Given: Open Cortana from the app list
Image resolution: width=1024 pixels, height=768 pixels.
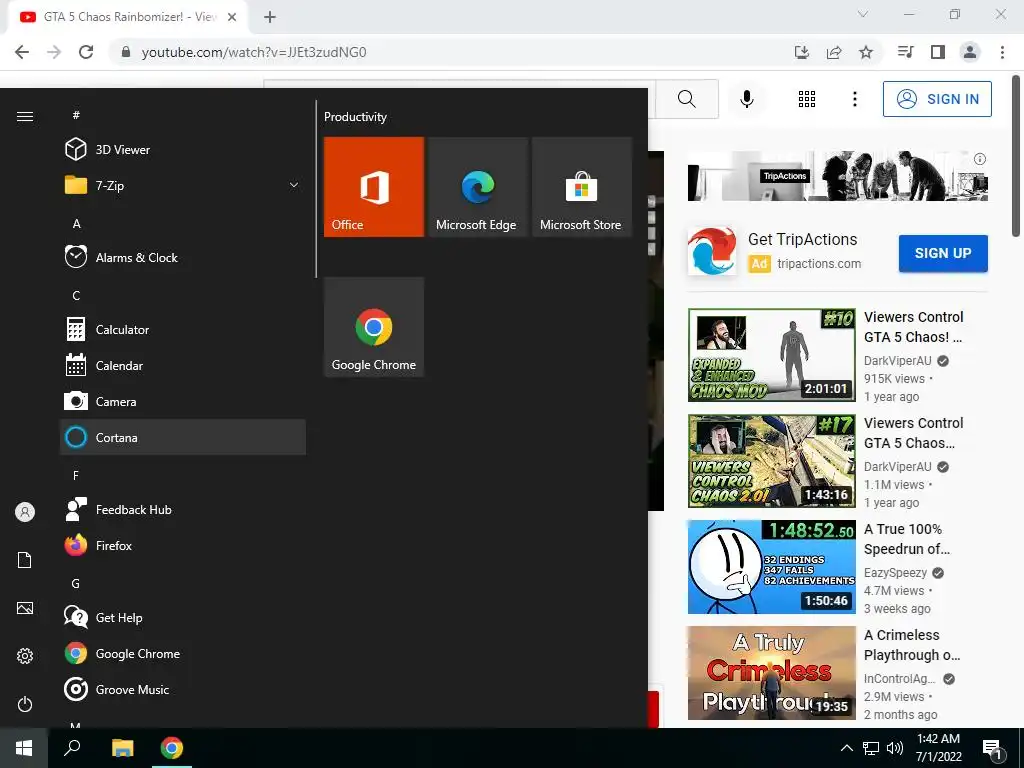Looking at the screenshot, I should [x=182, y=437].
